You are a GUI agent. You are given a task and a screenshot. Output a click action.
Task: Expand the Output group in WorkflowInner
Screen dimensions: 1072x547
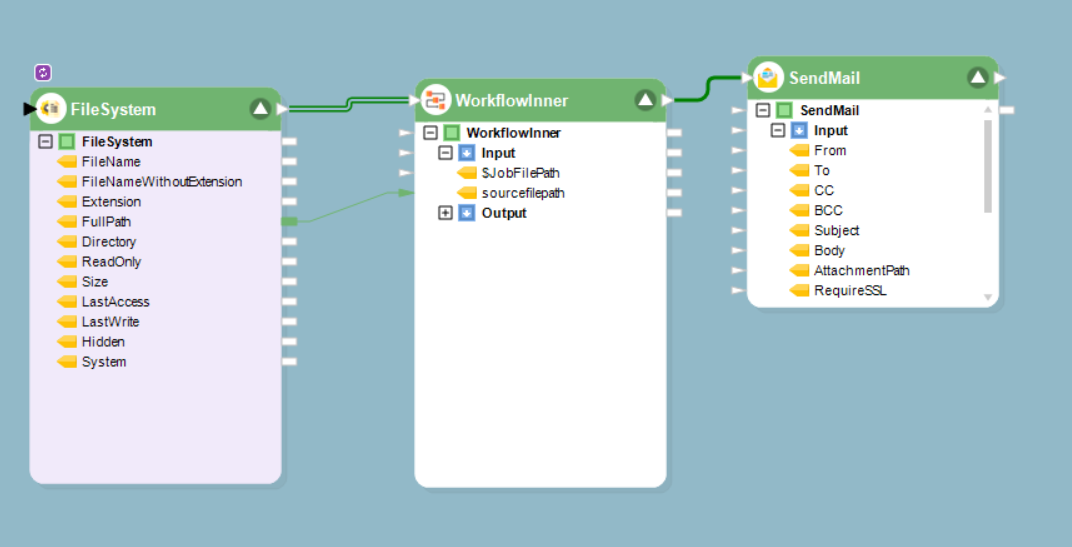point(445,213)
